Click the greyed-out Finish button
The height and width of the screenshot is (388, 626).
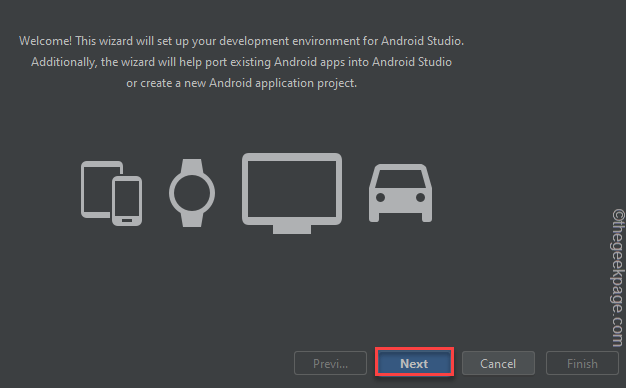(582, 363)
